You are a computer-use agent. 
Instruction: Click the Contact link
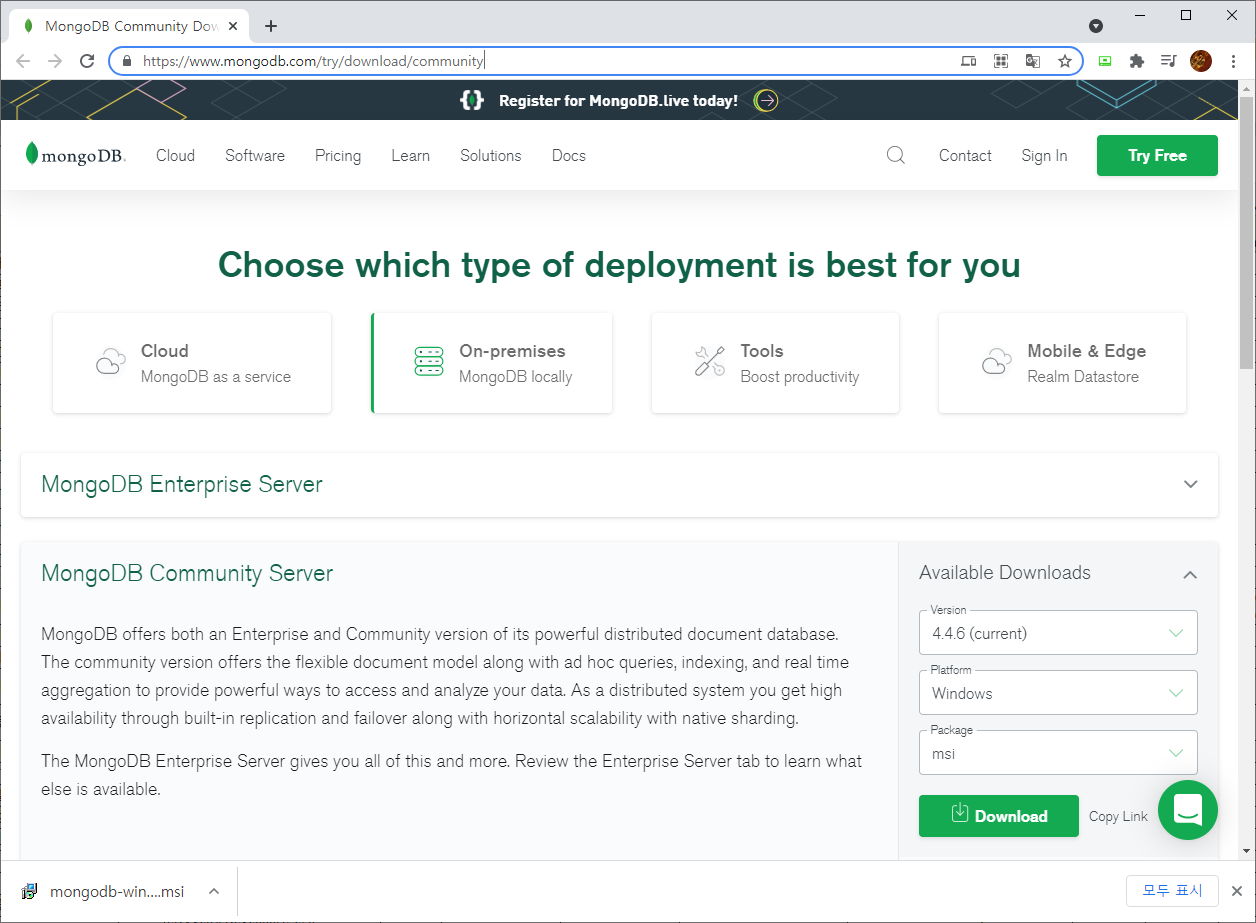tap(965, 156)
